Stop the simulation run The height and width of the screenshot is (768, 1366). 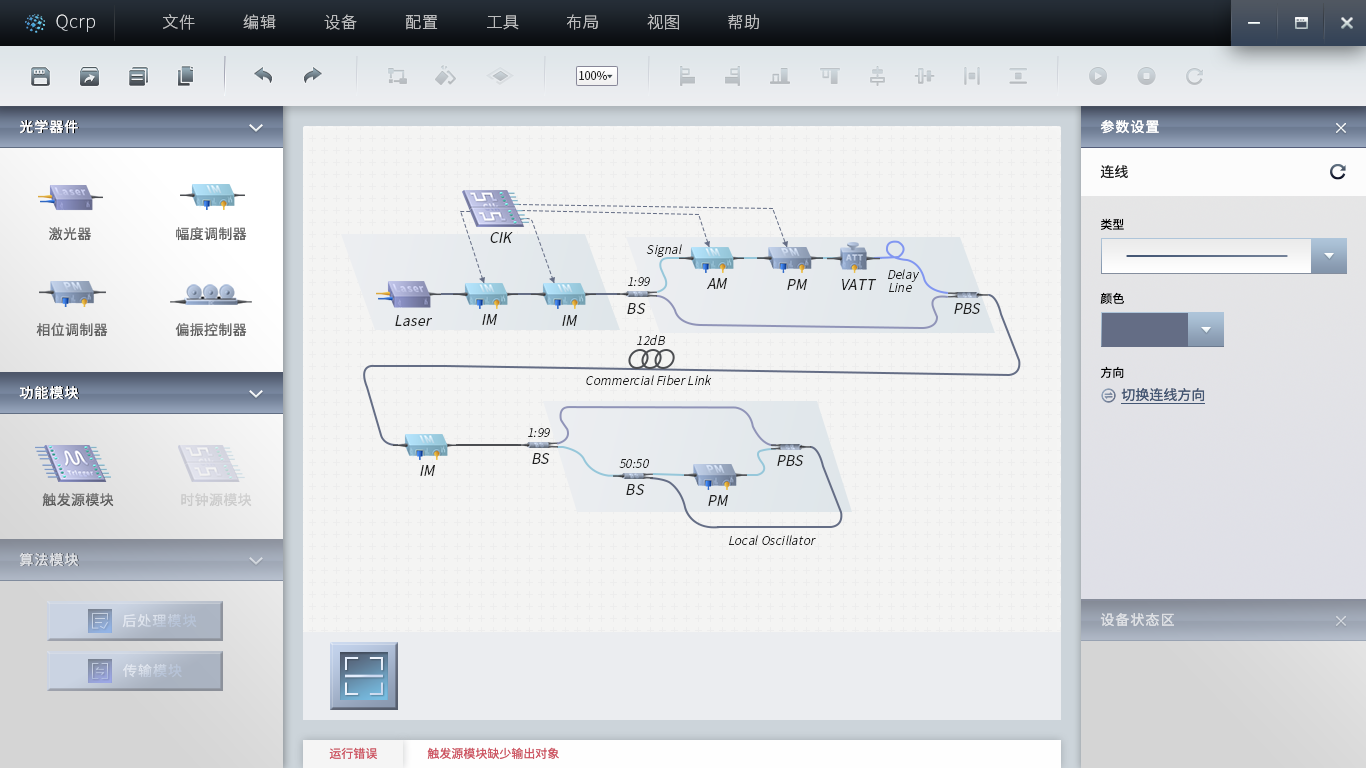1147,76
